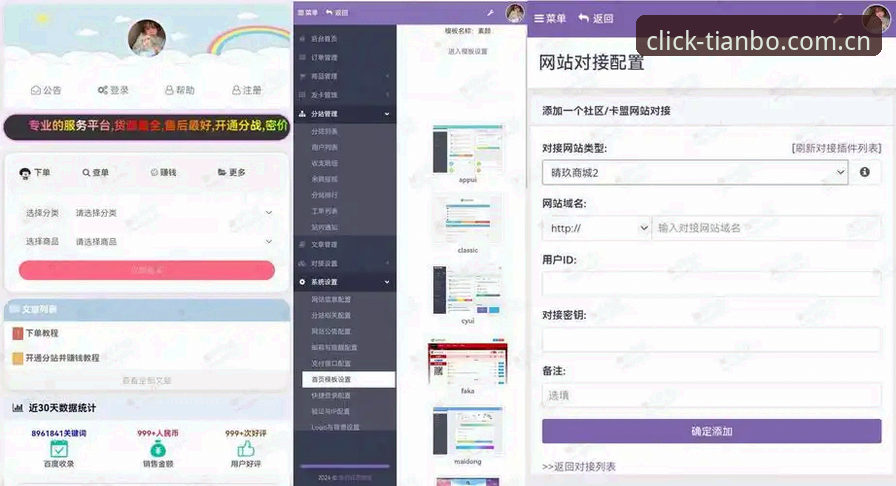Click the storefront profile avatar image
896x486 pixels.
tap(147, 38)
